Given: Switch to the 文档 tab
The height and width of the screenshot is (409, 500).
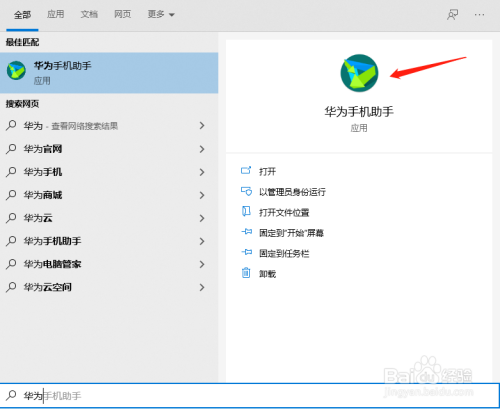Looking at the screenshot, I should coord(89,14).
